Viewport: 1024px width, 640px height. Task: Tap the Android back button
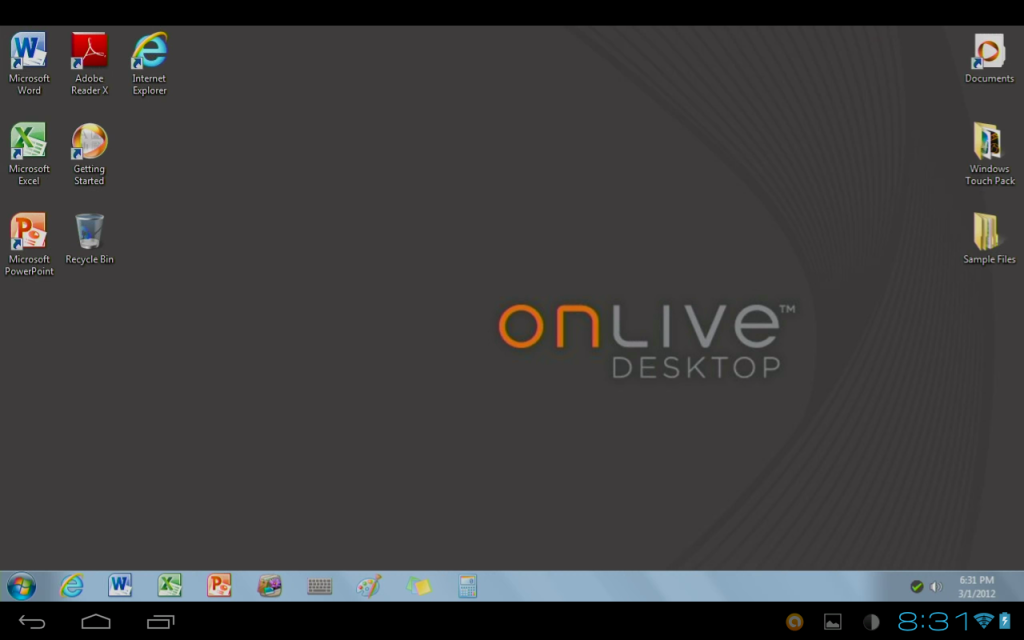(31, 622)
